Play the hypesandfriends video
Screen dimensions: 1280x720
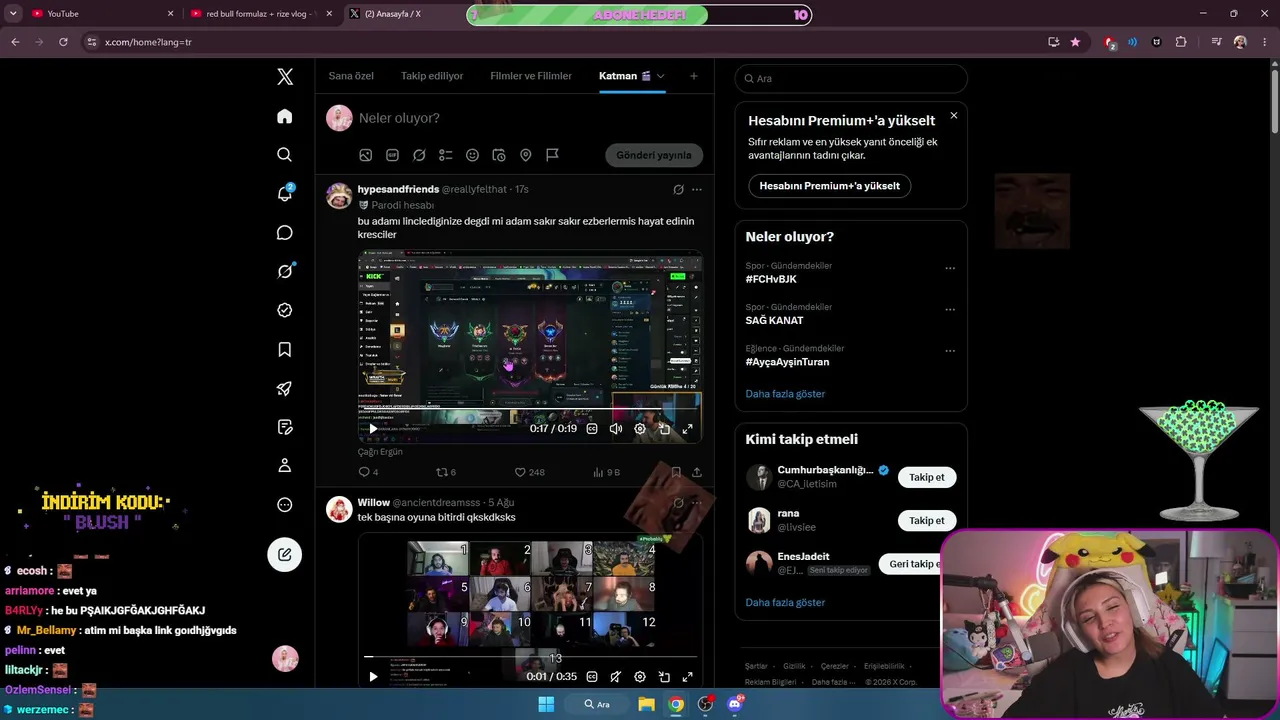coord(373,429)
